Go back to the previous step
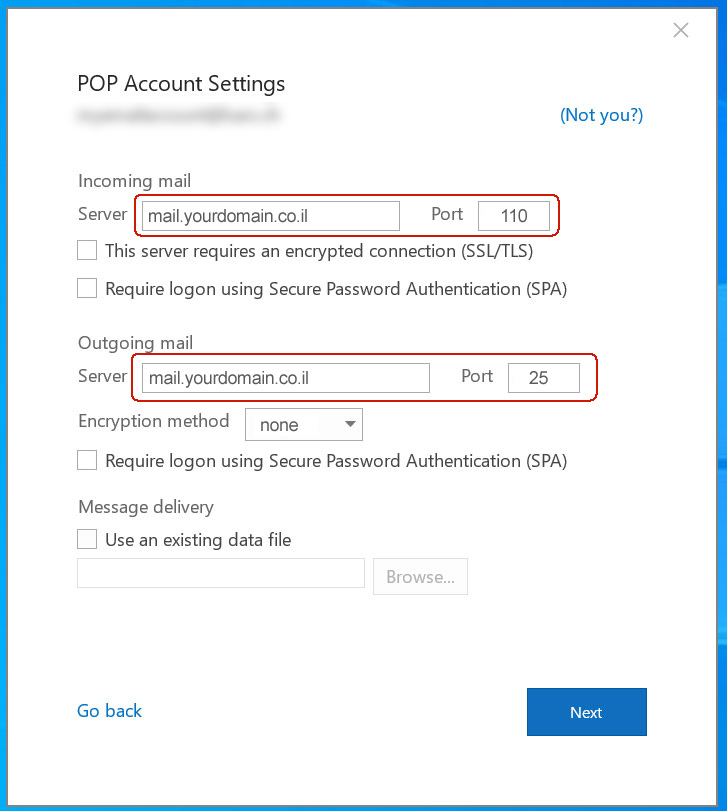727x811 pixels. coord(109,711)
